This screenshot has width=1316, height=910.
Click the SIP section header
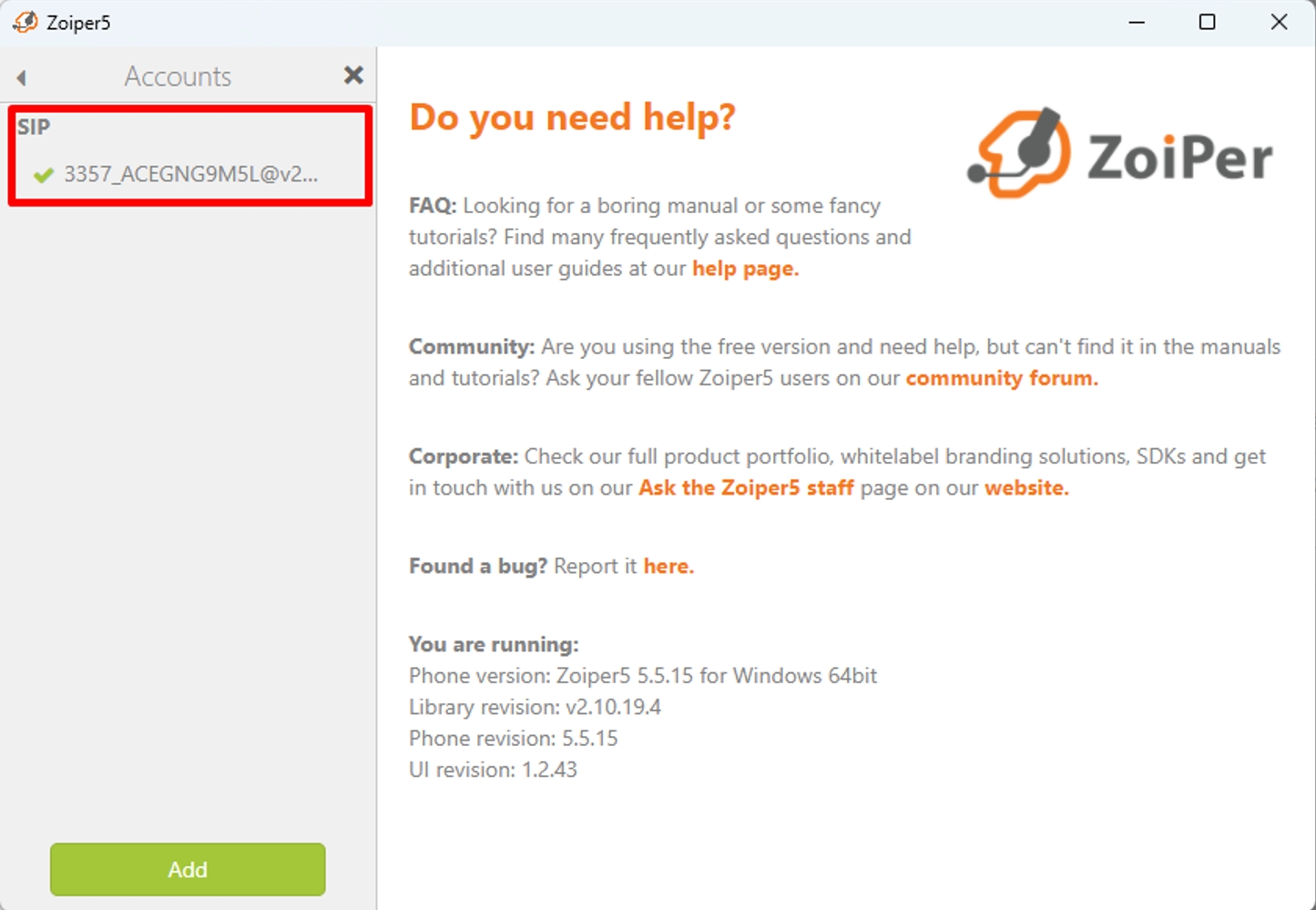(34, 127)
